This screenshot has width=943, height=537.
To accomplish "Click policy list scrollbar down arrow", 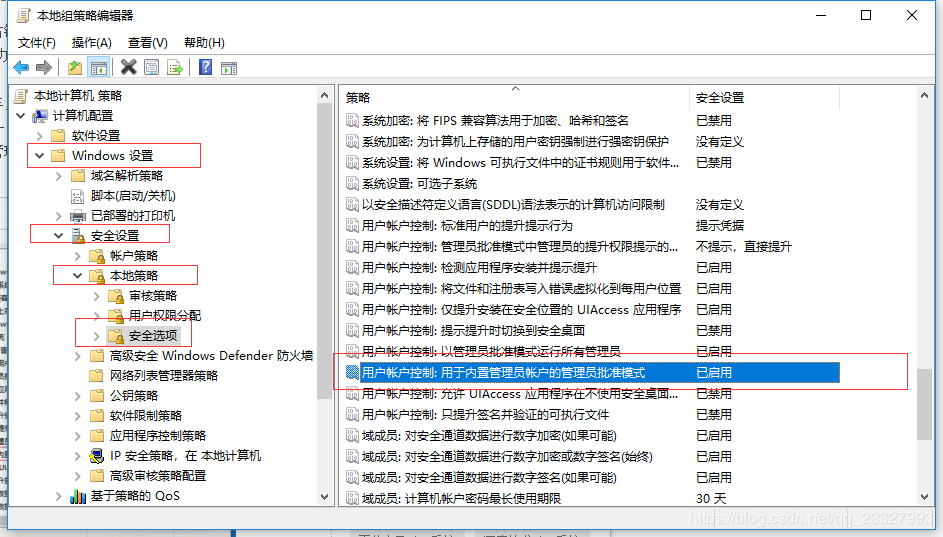I will (x=924, y=497).
